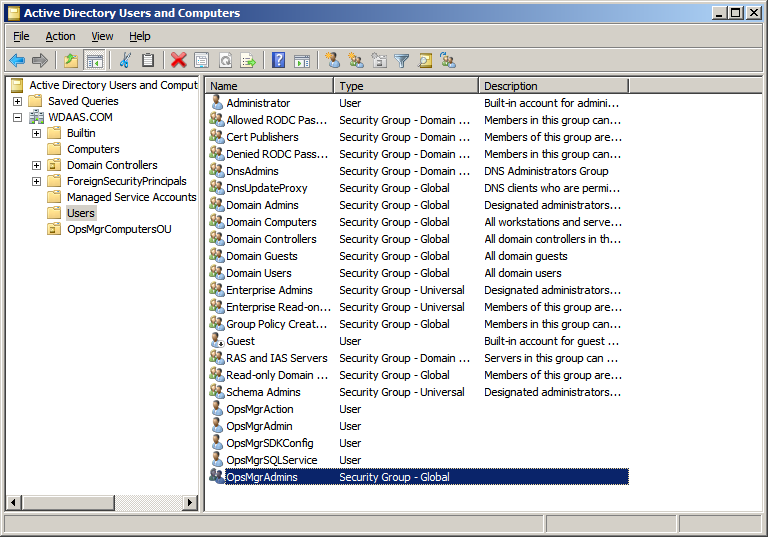Select the DnsUpdateProxy group
Screen dimensions: 768x537
click(x=266, y=188)
